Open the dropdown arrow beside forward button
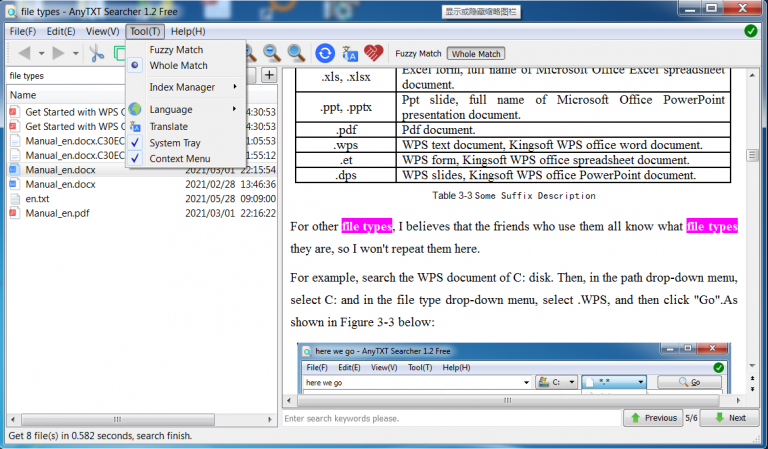 75,53
